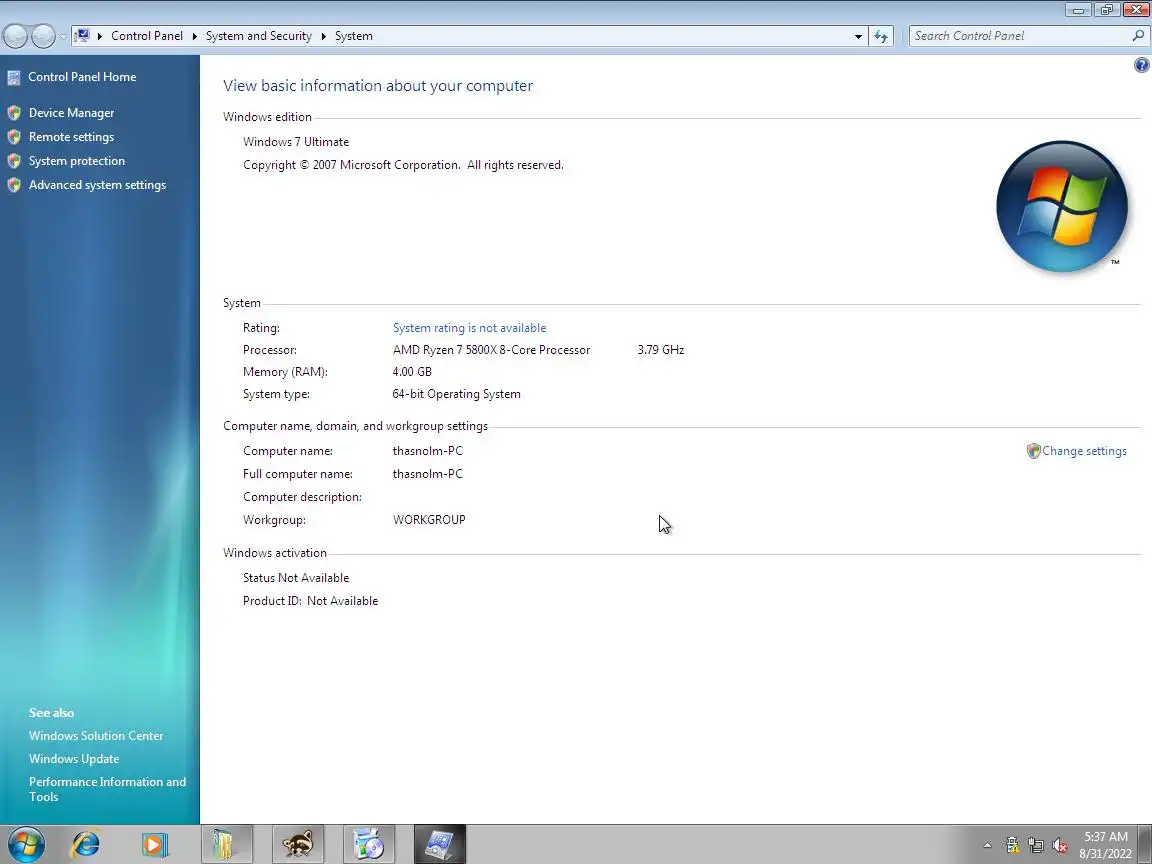The width and height of the screenshot is (1152, 864).
Task: Select the active System control panel taskbar button
Action: click(439, 844)
